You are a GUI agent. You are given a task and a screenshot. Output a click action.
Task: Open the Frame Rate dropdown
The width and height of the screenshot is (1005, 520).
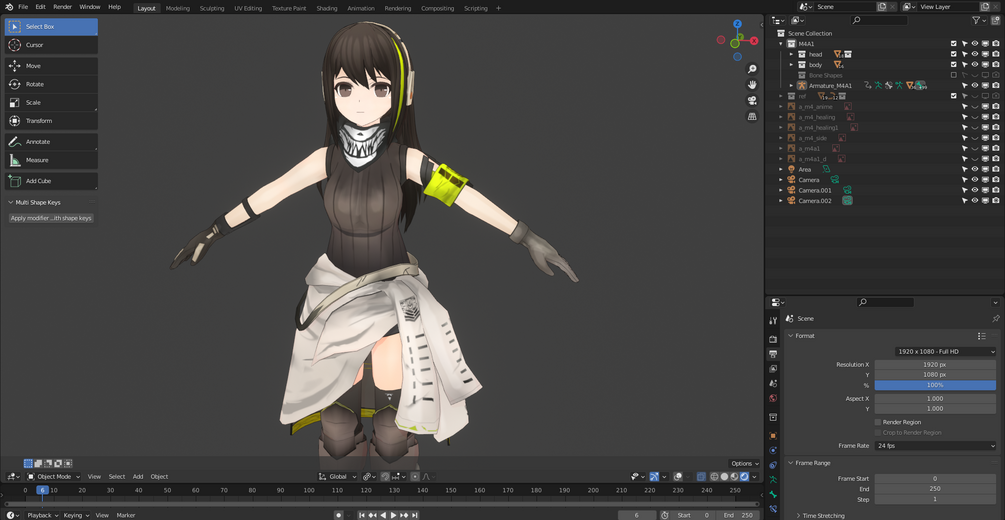935,446
